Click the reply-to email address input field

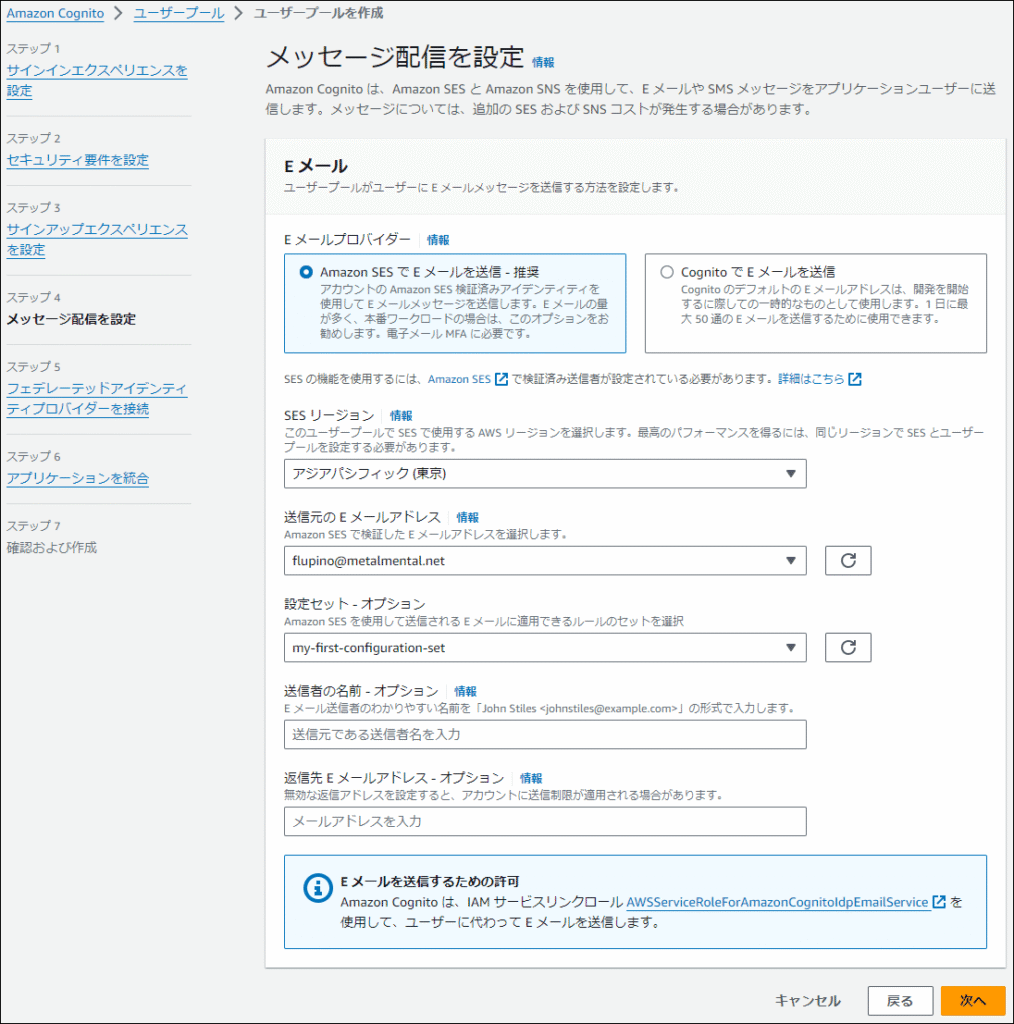(545, 822)
